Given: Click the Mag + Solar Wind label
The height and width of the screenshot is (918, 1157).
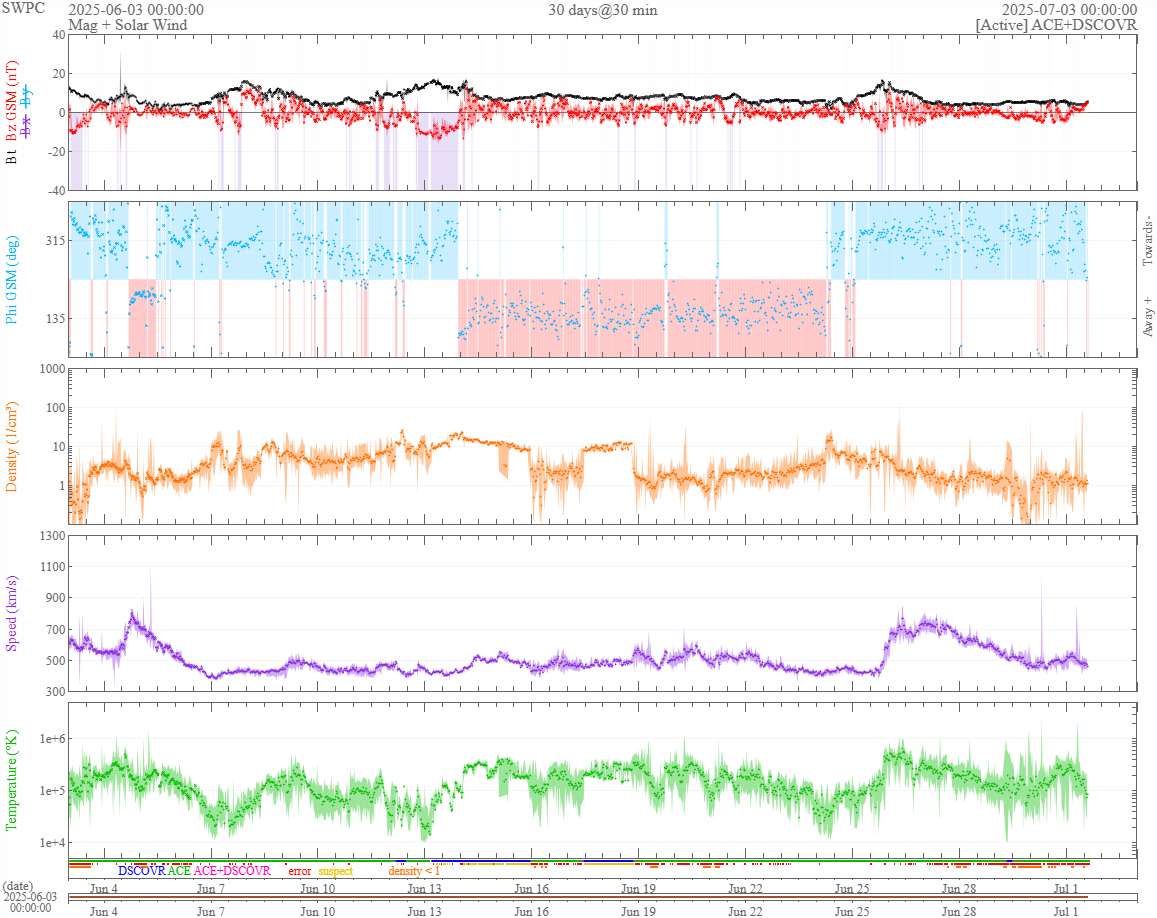Looking at the screenshot, I should (128, 24).
